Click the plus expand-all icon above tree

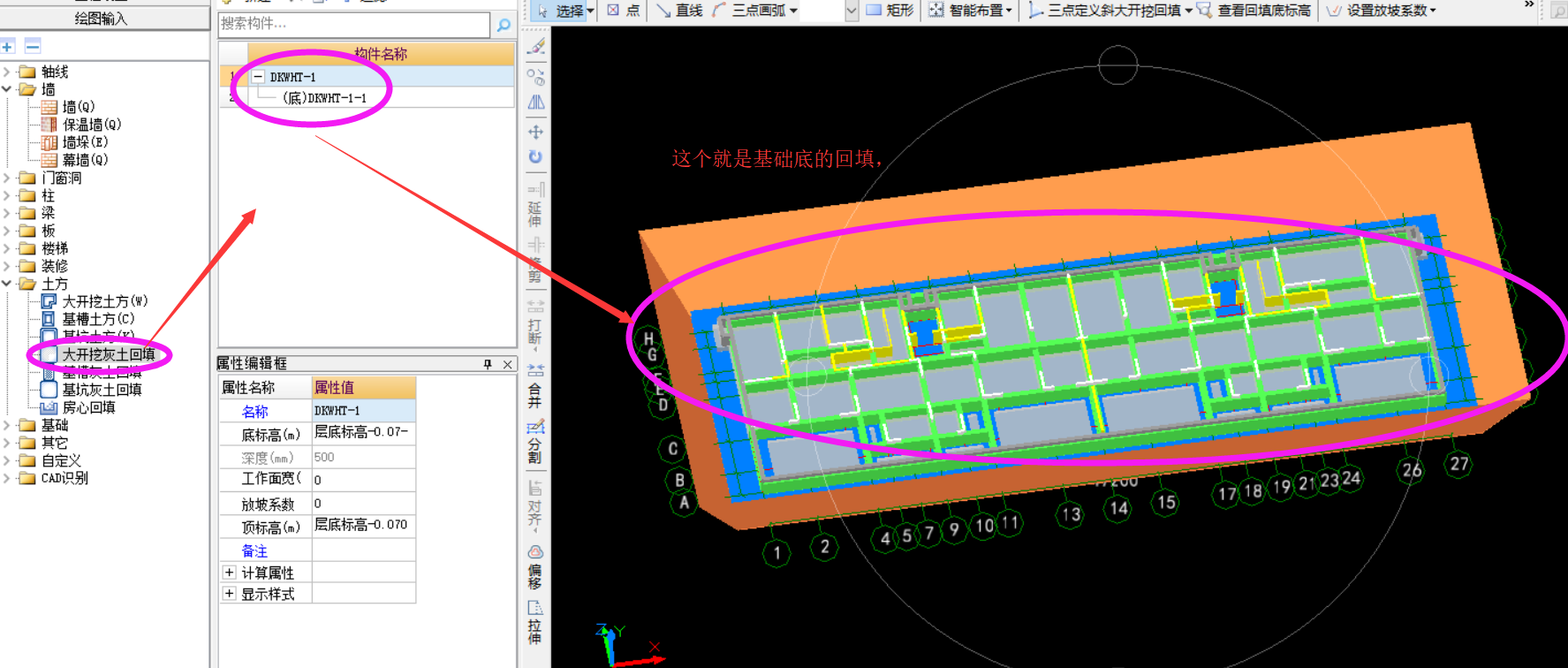pyautogui.click(x=8, y=46)
